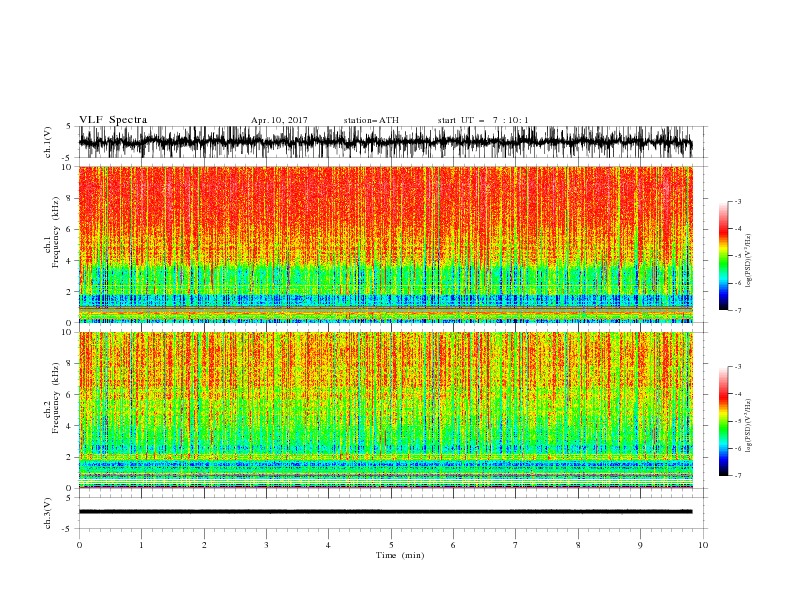Click the "1" tick on the time axis
The height and width of the screenshot is (612, 792).
coord(141,545)
